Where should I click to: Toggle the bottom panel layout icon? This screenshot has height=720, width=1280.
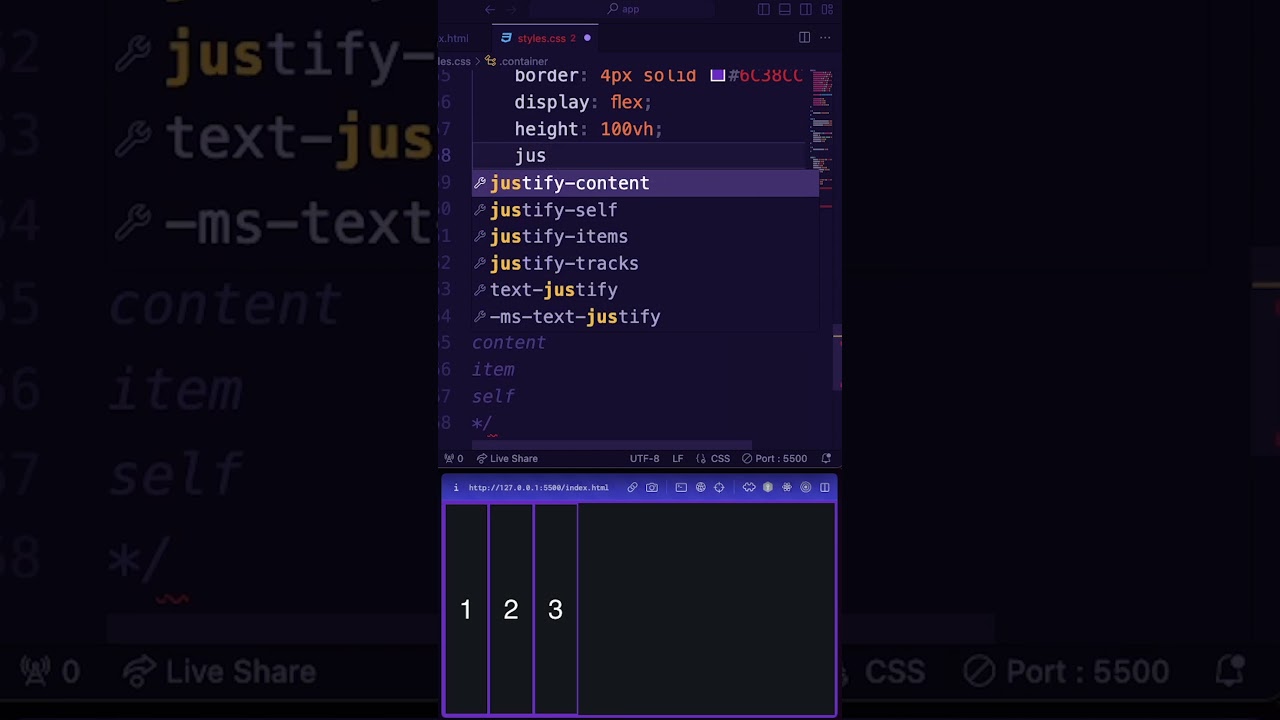(x=785, y=9)
